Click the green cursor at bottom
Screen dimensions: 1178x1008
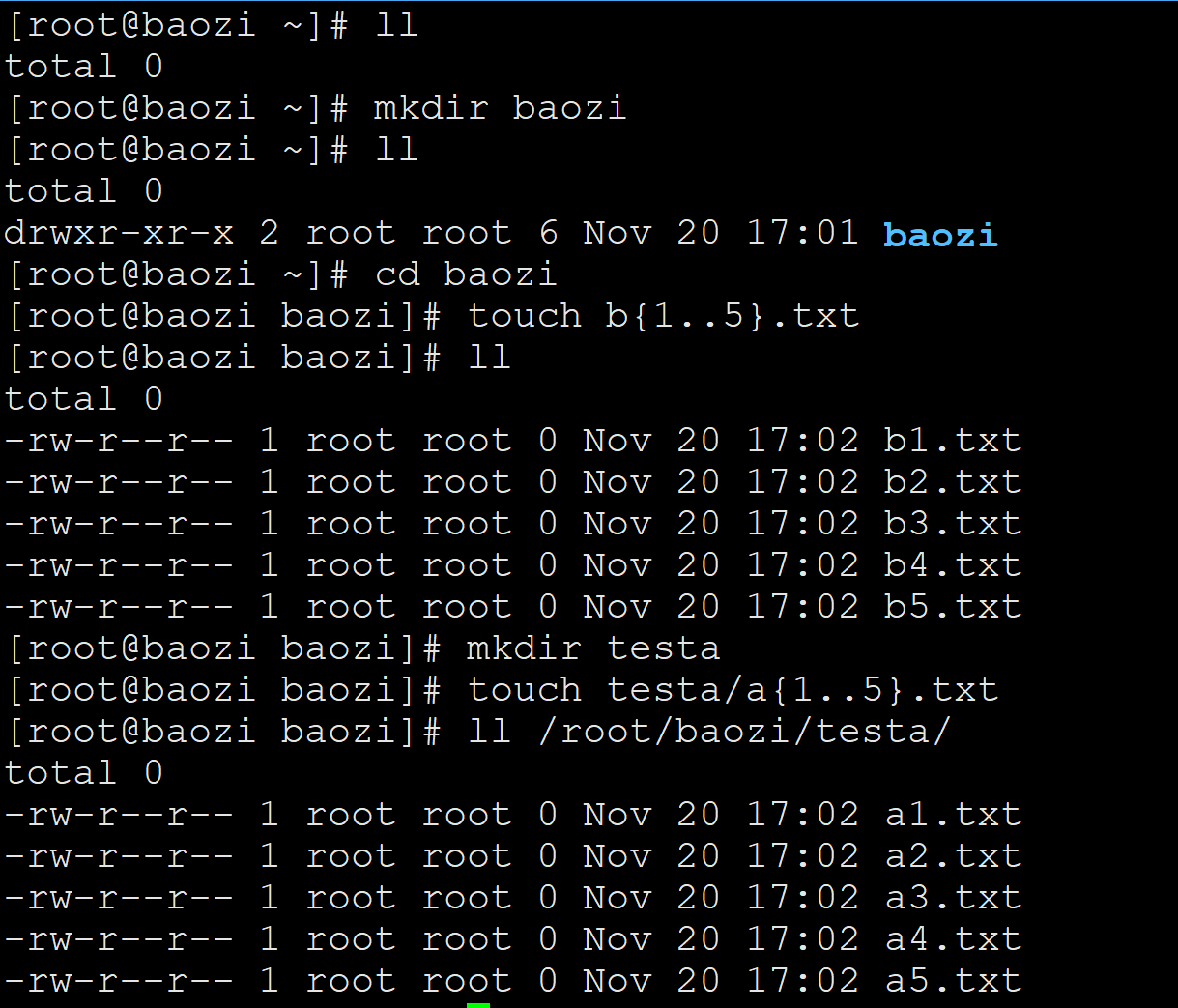tap(478, 1005)
